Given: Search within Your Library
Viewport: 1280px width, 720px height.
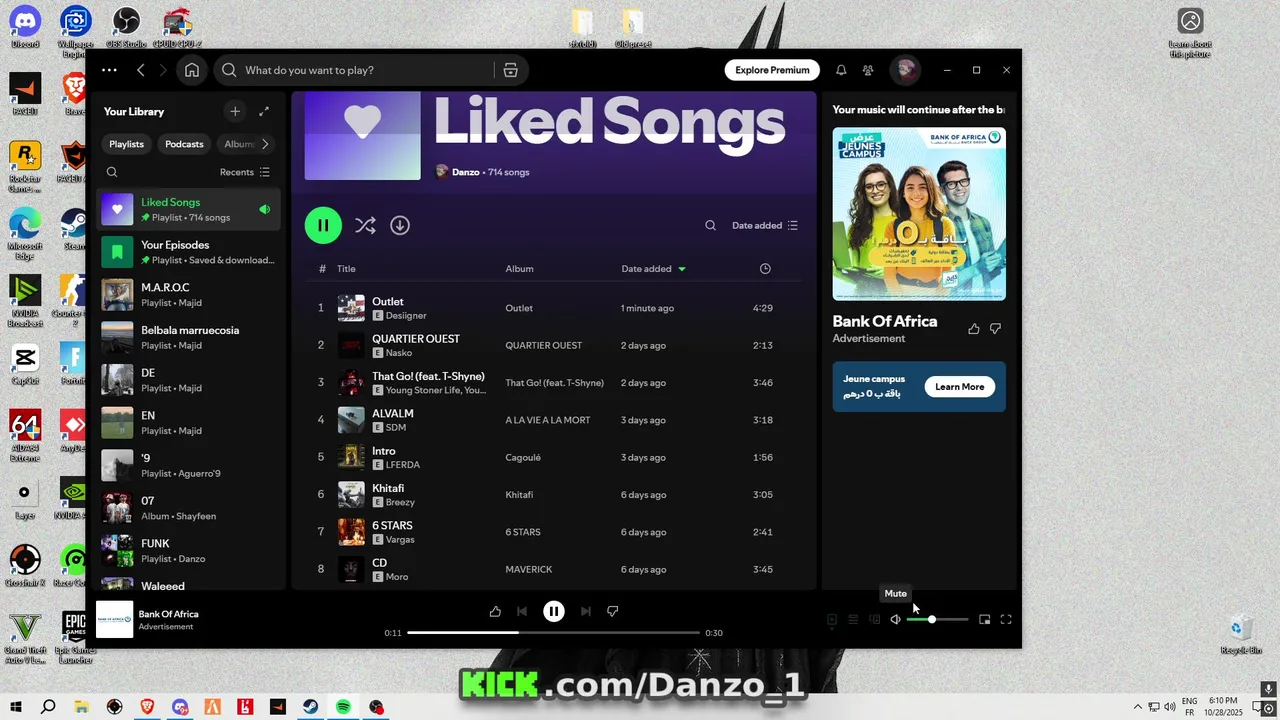Looking at the screenshot, I should [112, 172].
